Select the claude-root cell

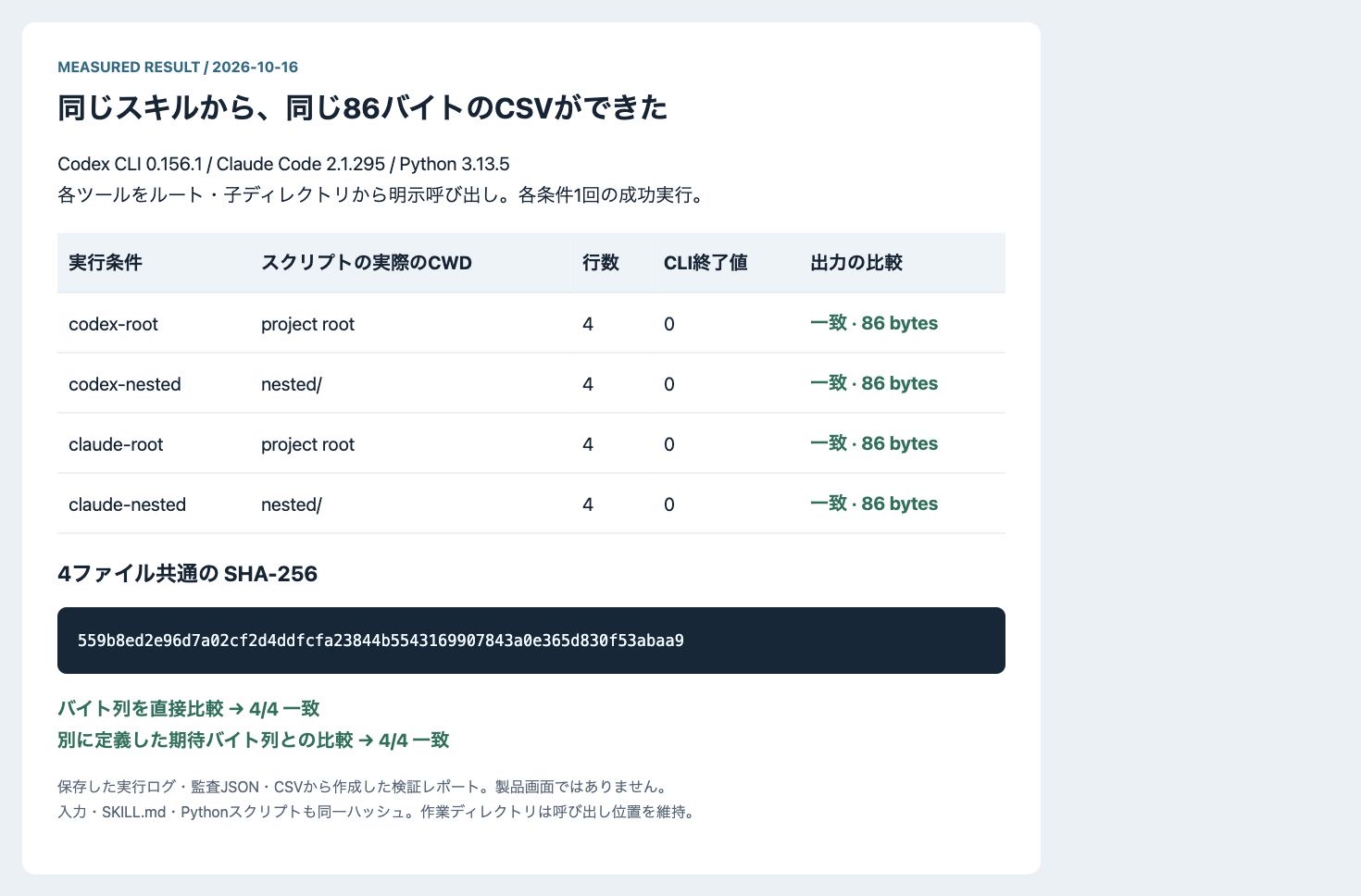(116, 444)
